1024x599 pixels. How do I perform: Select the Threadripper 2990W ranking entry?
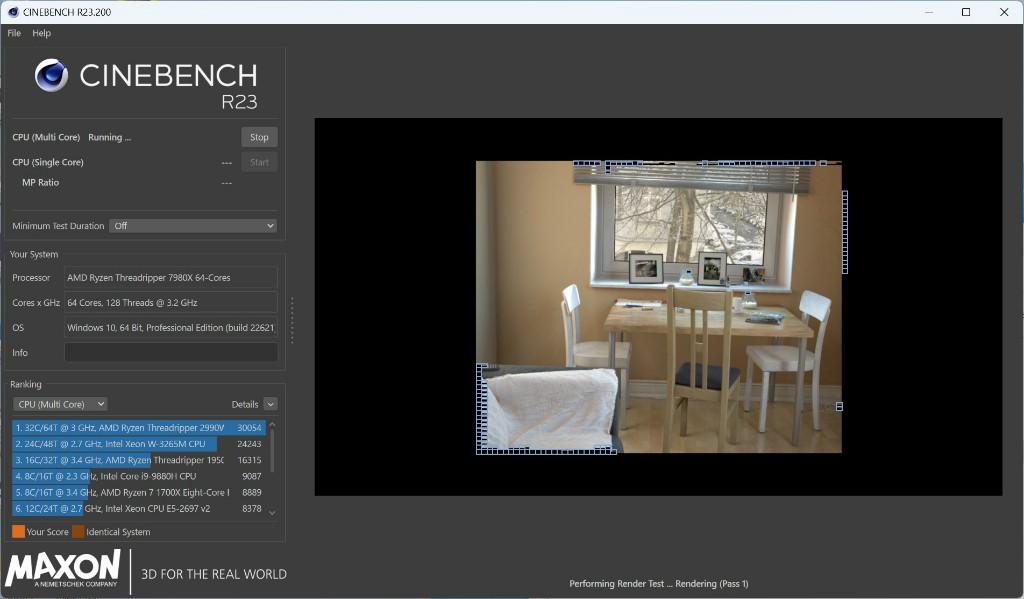[x=130, y=428]
